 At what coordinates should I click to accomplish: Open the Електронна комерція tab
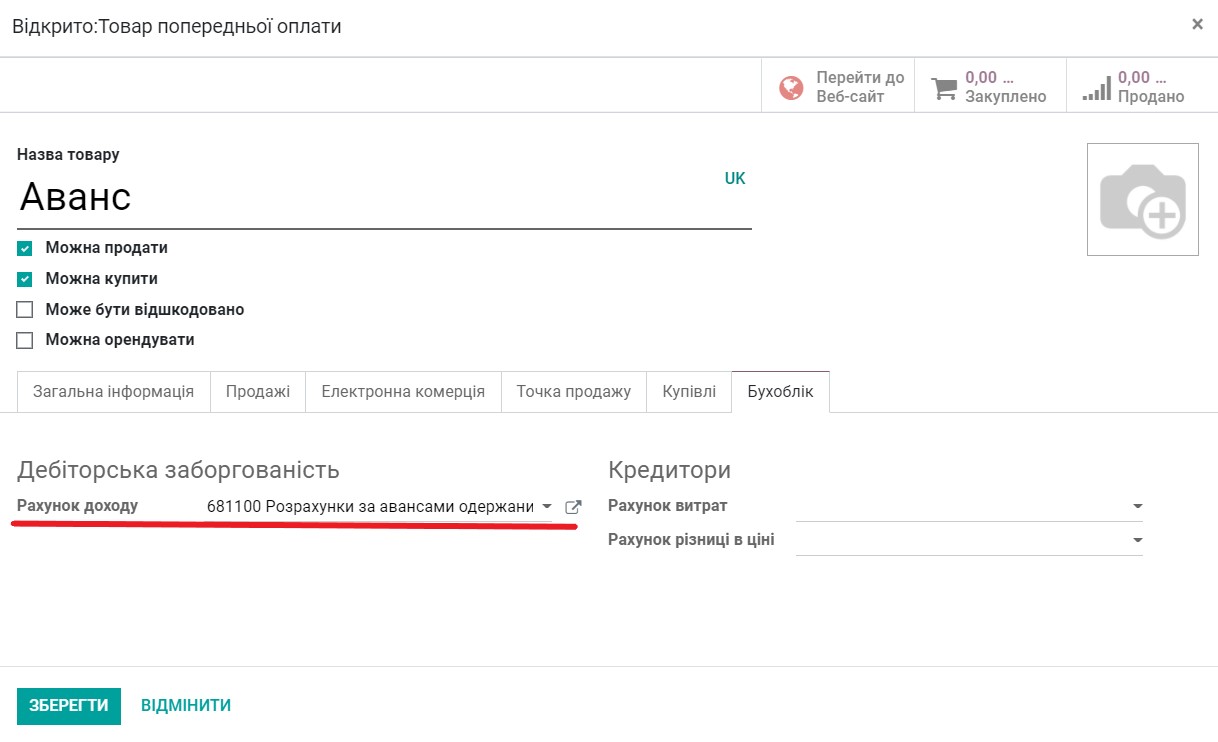click(x=402, y=391)
